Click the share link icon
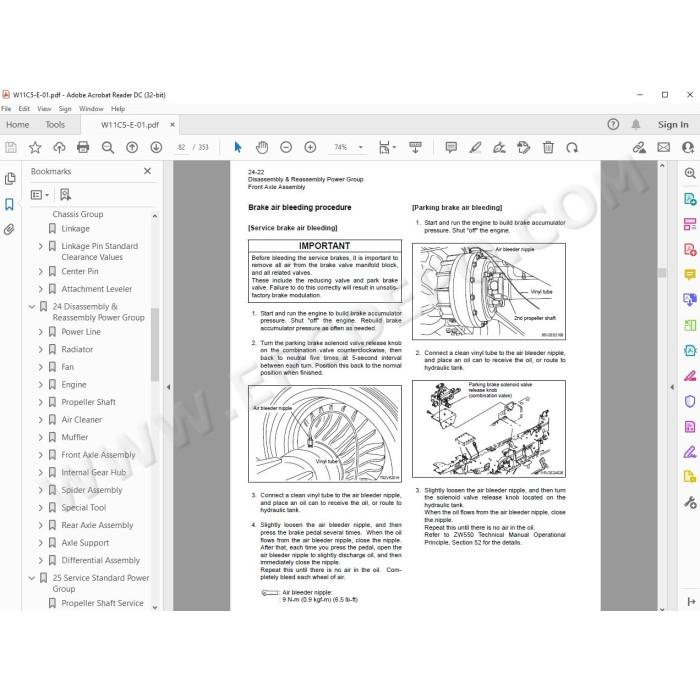The height and width of the screenshot is (700, 700). [x=639, y=147]
